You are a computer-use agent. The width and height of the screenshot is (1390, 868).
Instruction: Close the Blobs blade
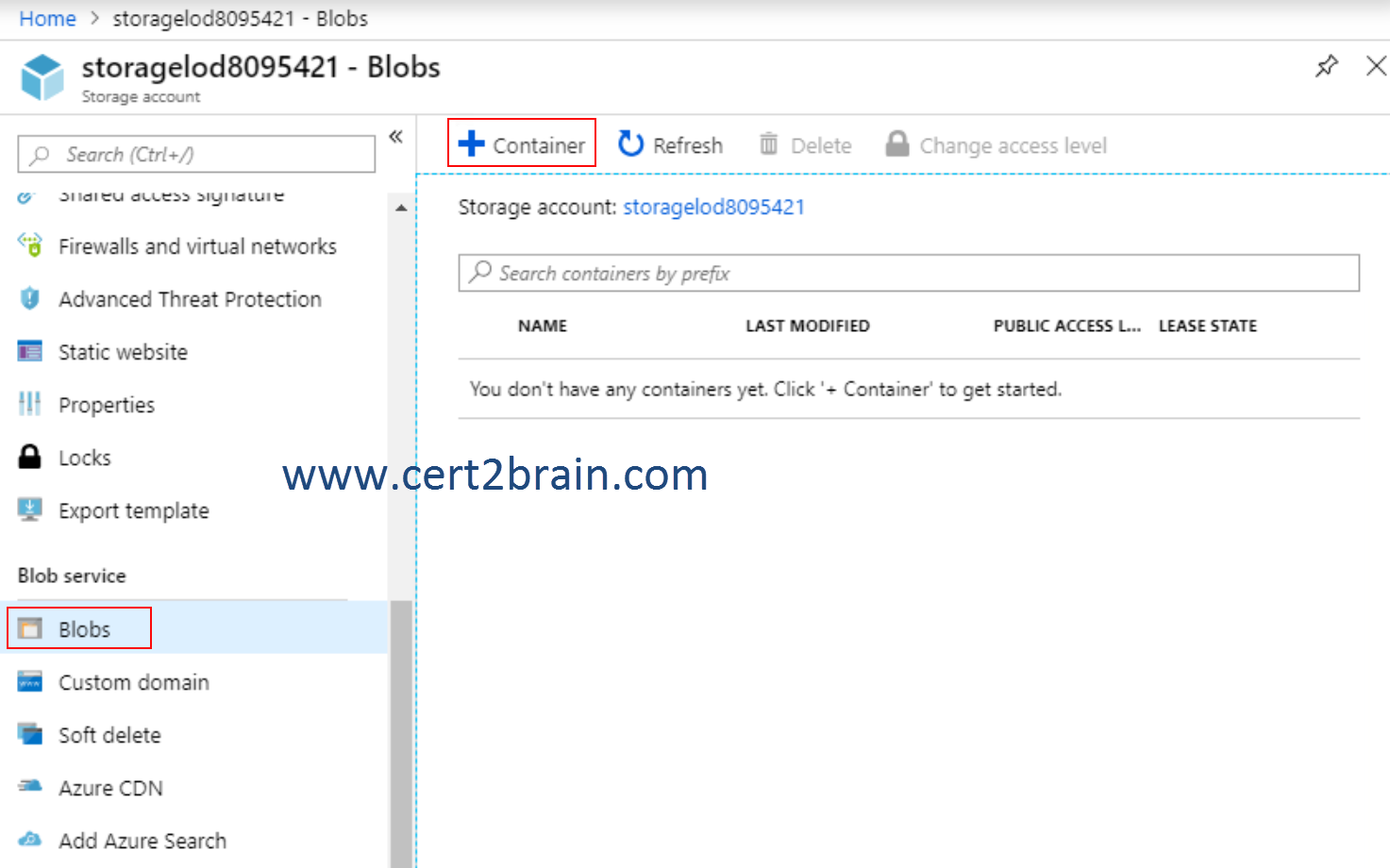pos(1377,66)
